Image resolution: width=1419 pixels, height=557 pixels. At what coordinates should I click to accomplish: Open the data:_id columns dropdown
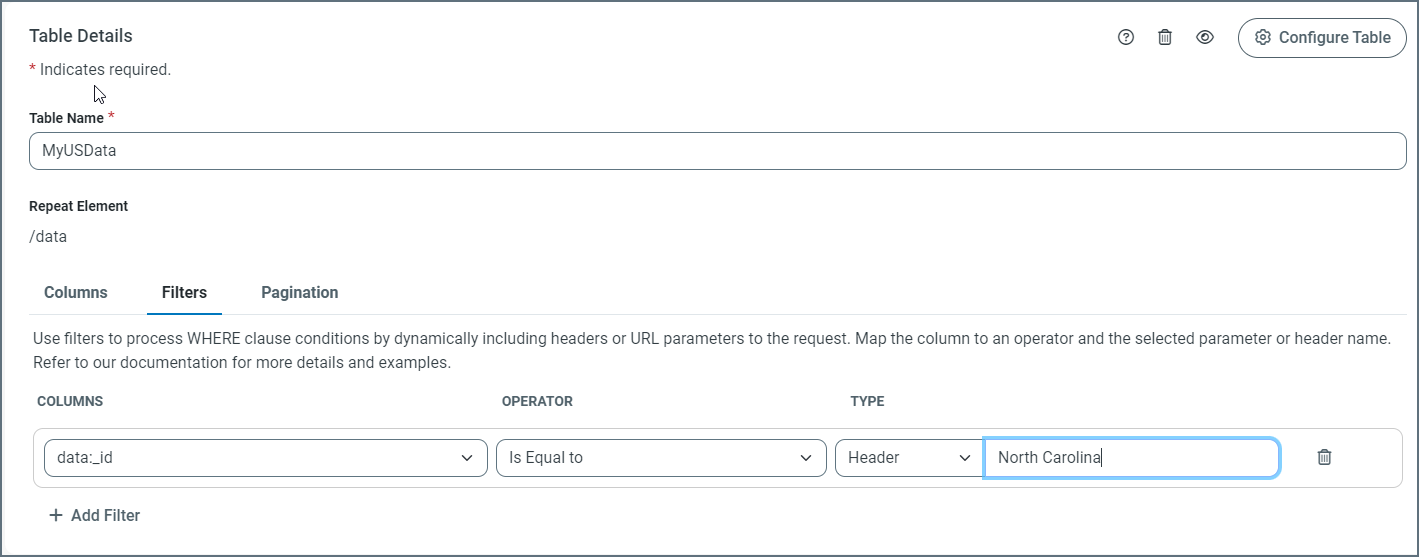tap(250, 458)
